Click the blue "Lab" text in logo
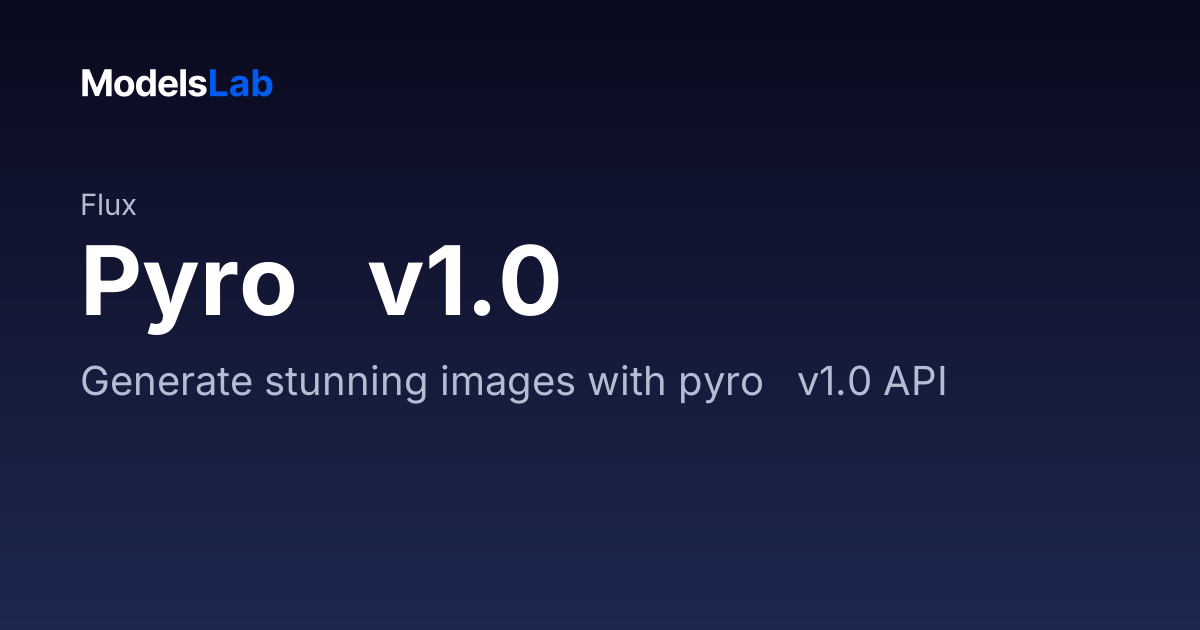 241,84
